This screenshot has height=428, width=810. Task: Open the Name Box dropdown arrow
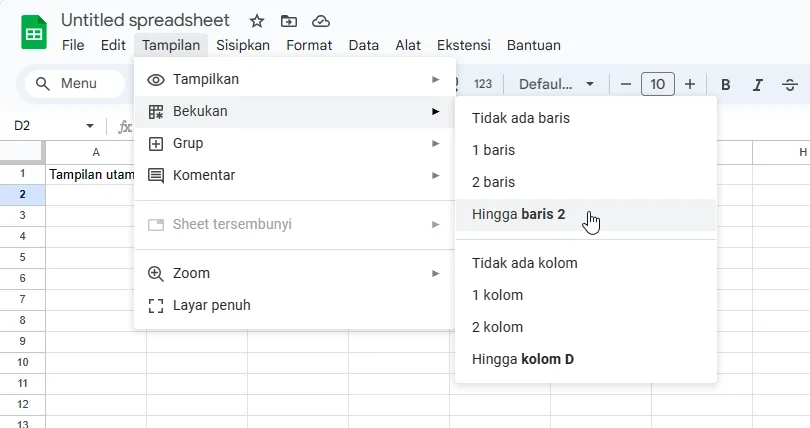click(90, 126)
